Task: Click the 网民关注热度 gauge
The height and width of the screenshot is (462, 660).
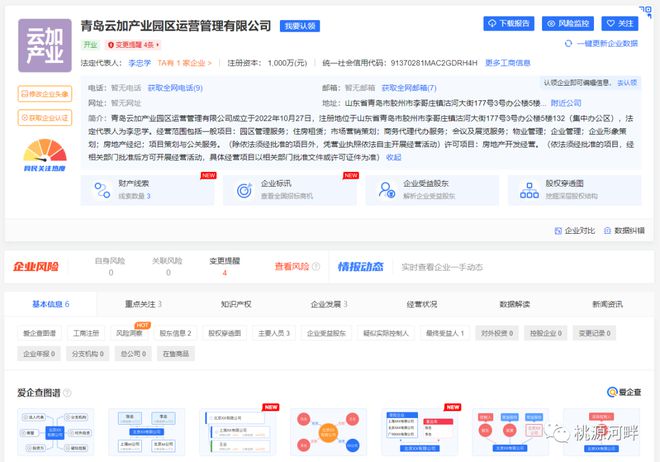Action: tap(45, 155)
